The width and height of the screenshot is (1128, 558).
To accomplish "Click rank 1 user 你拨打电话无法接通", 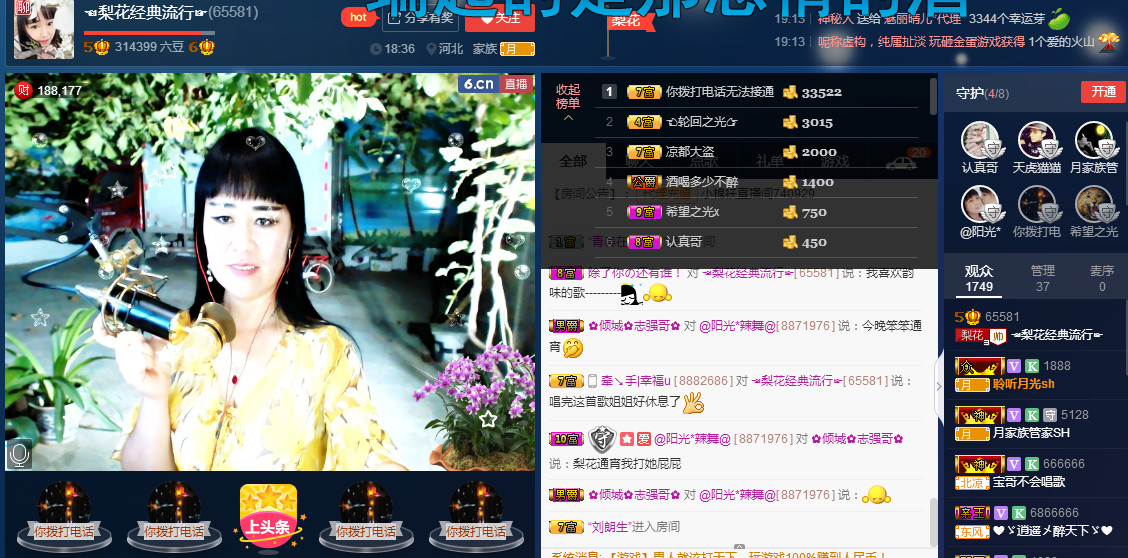I will pyautogui.click(x=719, y=92).
